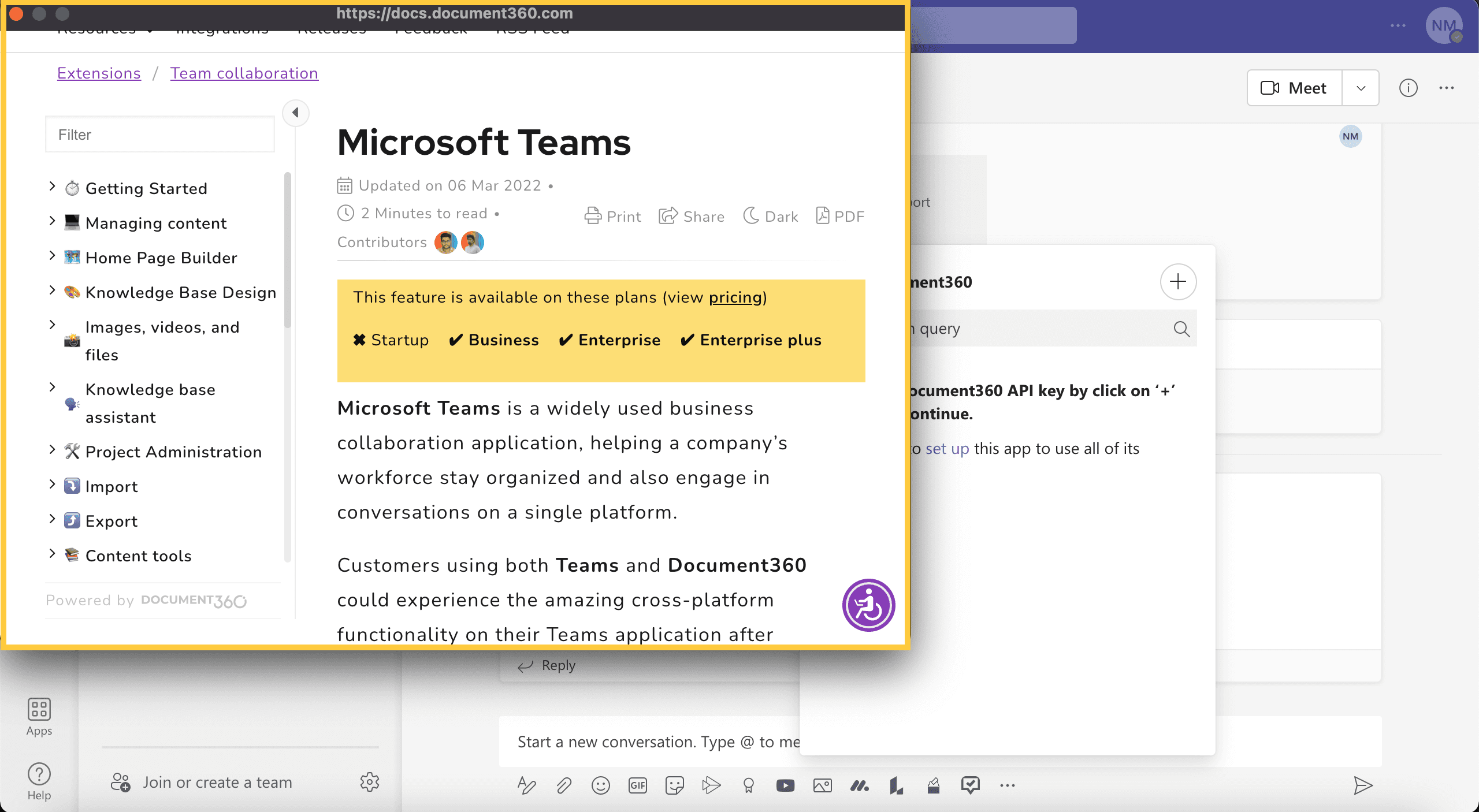Click the Attach paperclip icon in Teams
Screen dimensions: 1479x812
point(564,785)
